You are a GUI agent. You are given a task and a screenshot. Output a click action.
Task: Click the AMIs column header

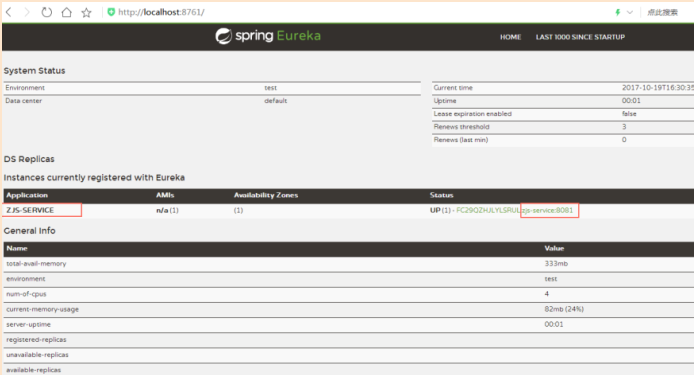tap(165, 195)
